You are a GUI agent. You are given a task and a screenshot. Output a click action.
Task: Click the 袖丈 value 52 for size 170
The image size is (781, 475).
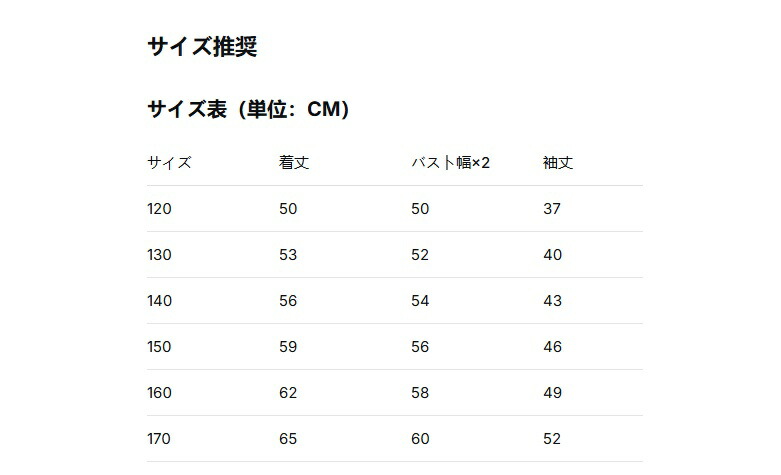coord(552,439)
